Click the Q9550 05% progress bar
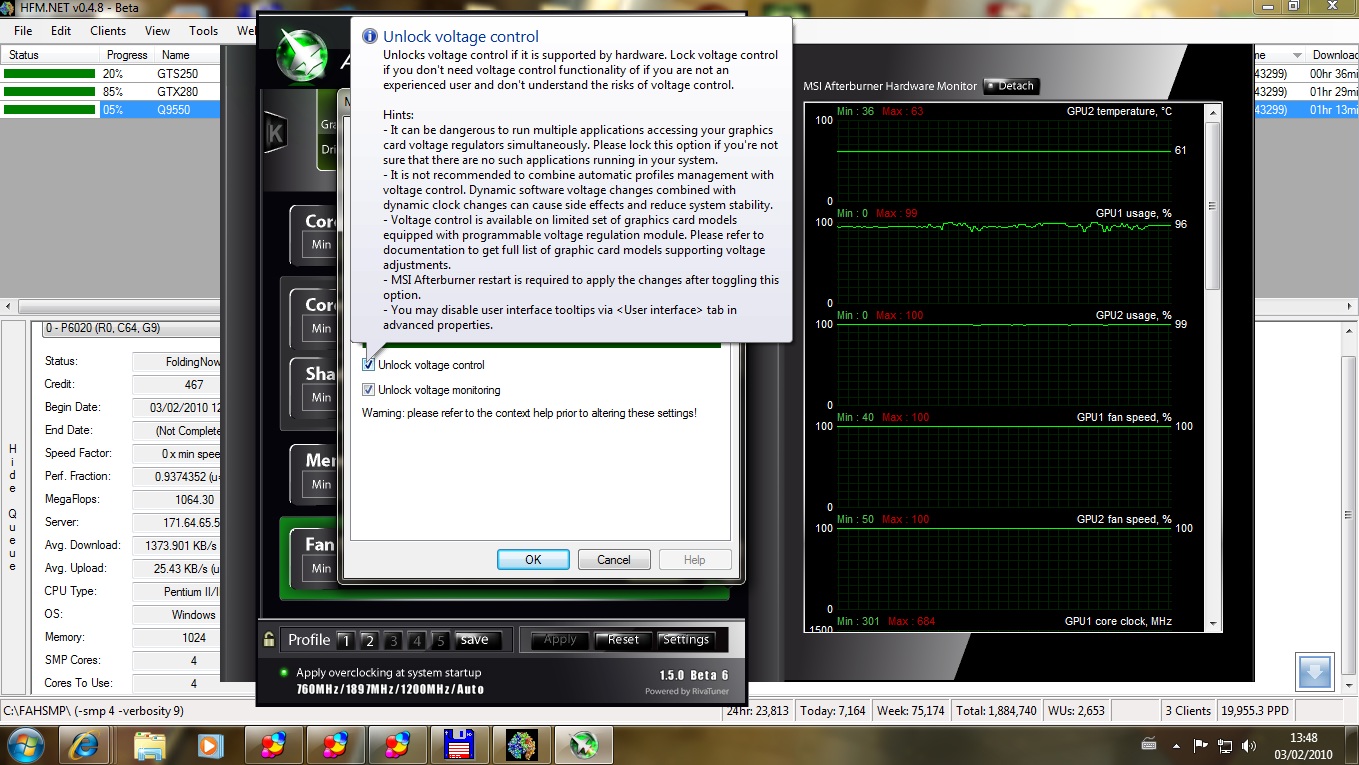Viewport: 1359px width, 765px height. pyautogui.click(x=49, y=110)
